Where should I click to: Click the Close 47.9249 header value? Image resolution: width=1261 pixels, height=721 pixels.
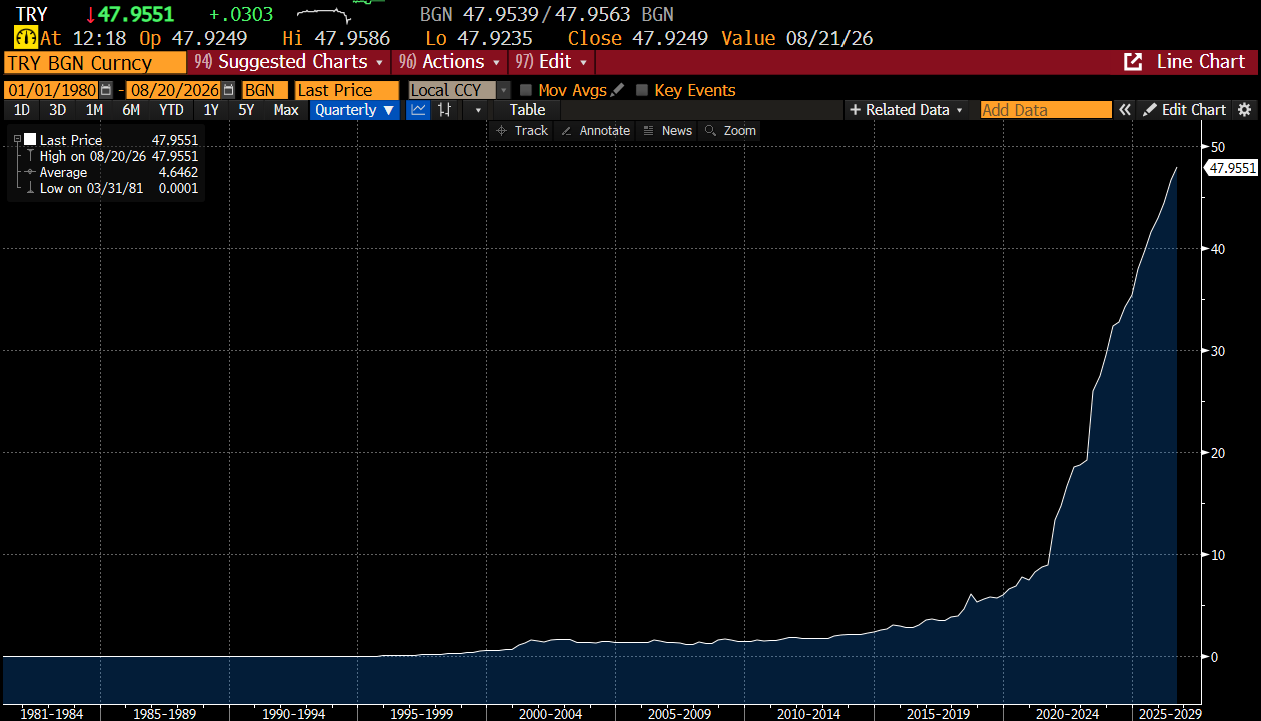[x=638, y=38]
